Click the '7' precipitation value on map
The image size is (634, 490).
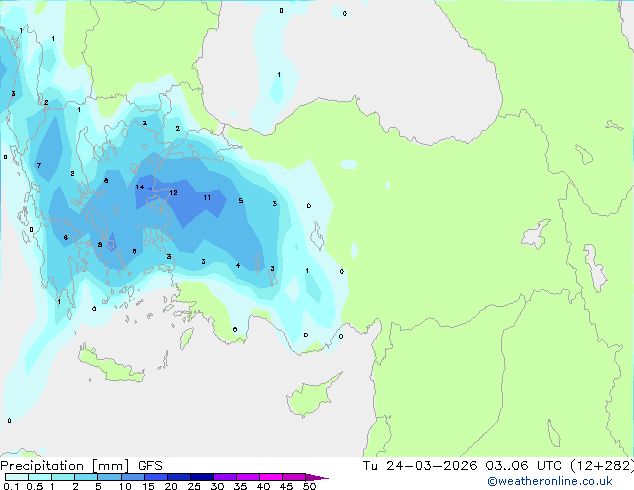(x=39, y=165)
